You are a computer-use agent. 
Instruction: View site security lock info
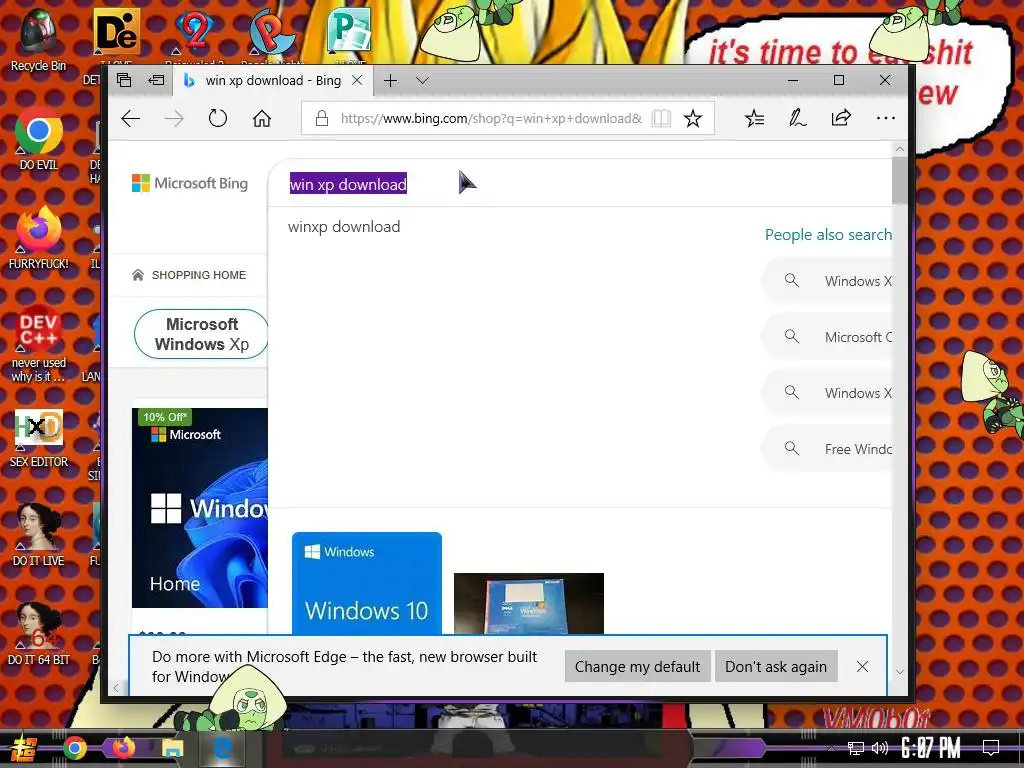click(321, 118)
